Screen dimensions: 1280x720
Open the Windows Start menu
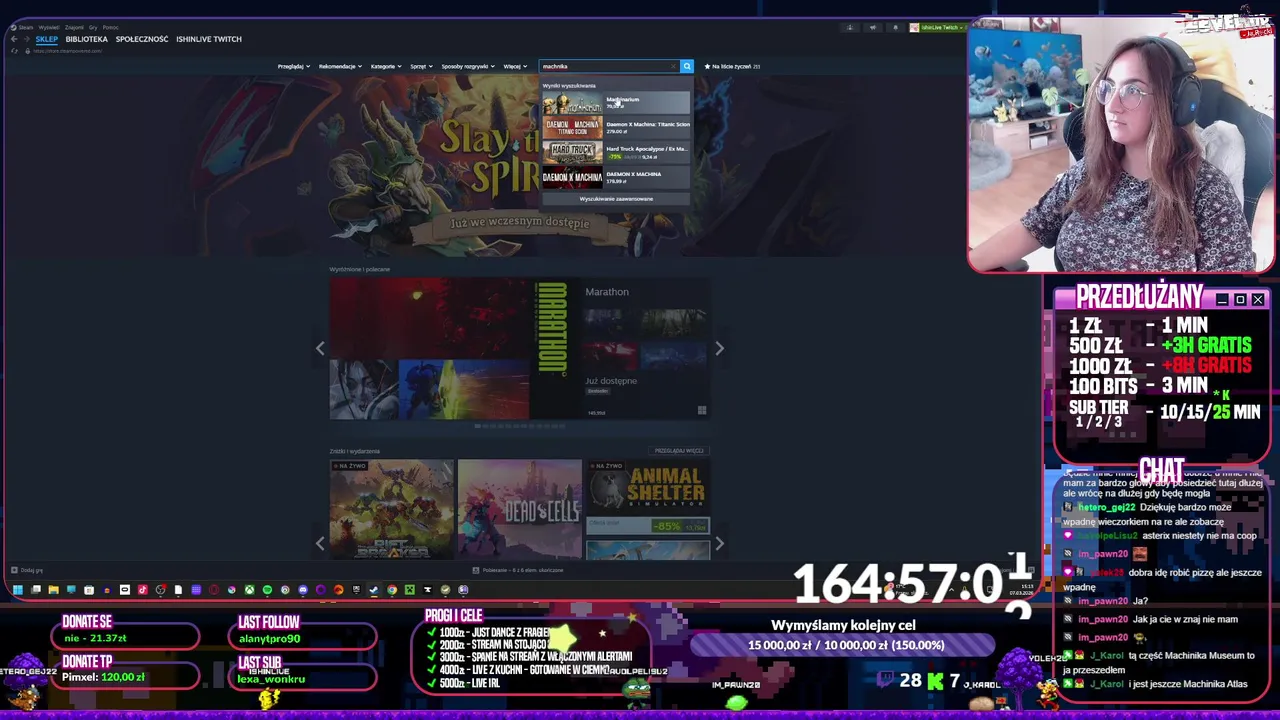17,590
